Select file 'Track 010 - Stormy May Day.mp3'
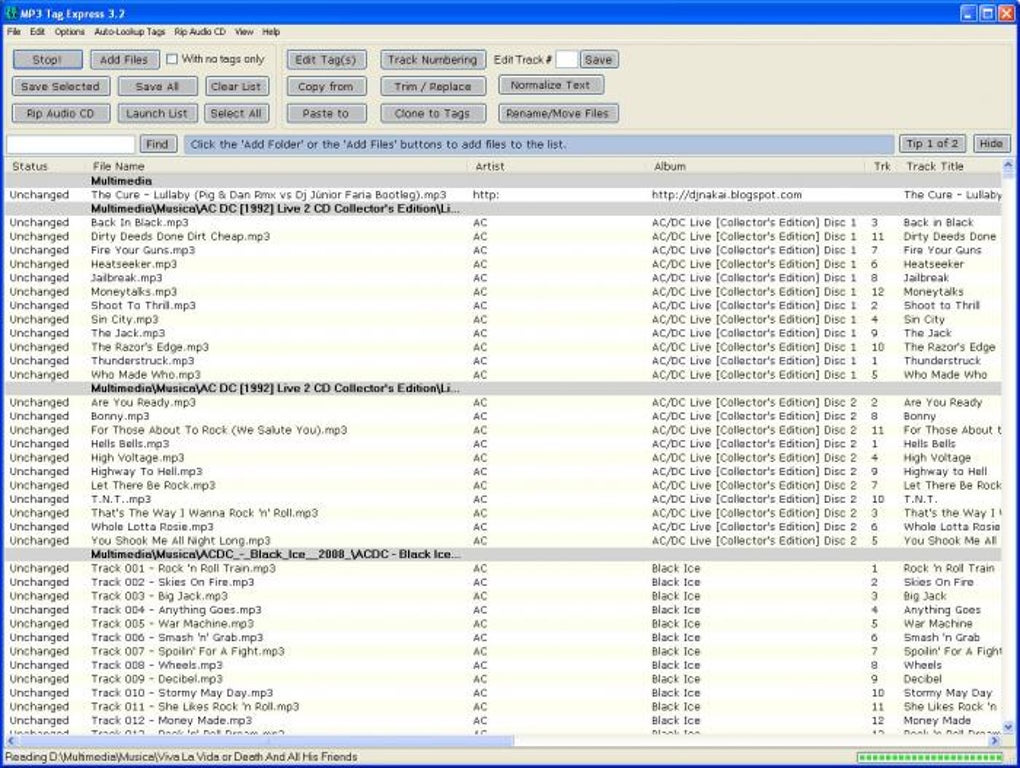1020x768 pixels. click(503, 693)
